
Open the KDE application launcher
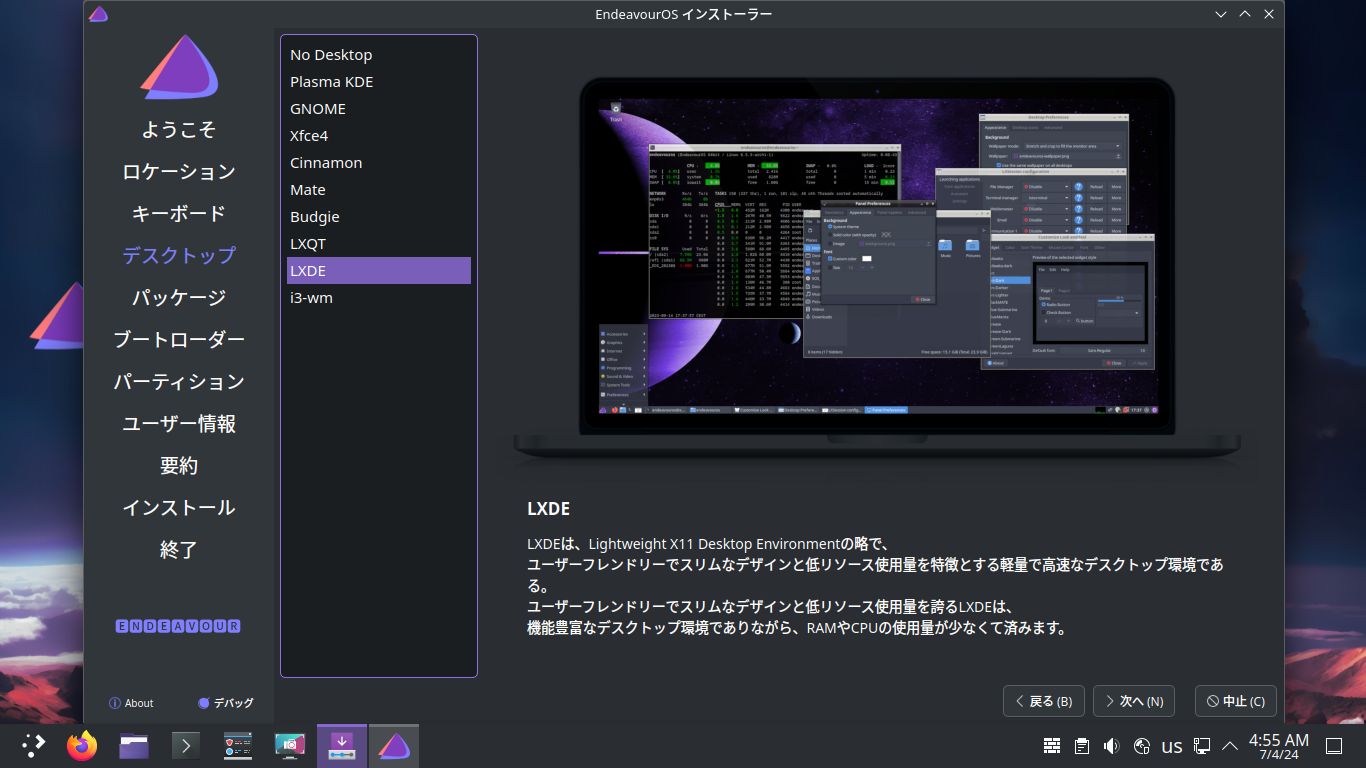pos(34,745)
